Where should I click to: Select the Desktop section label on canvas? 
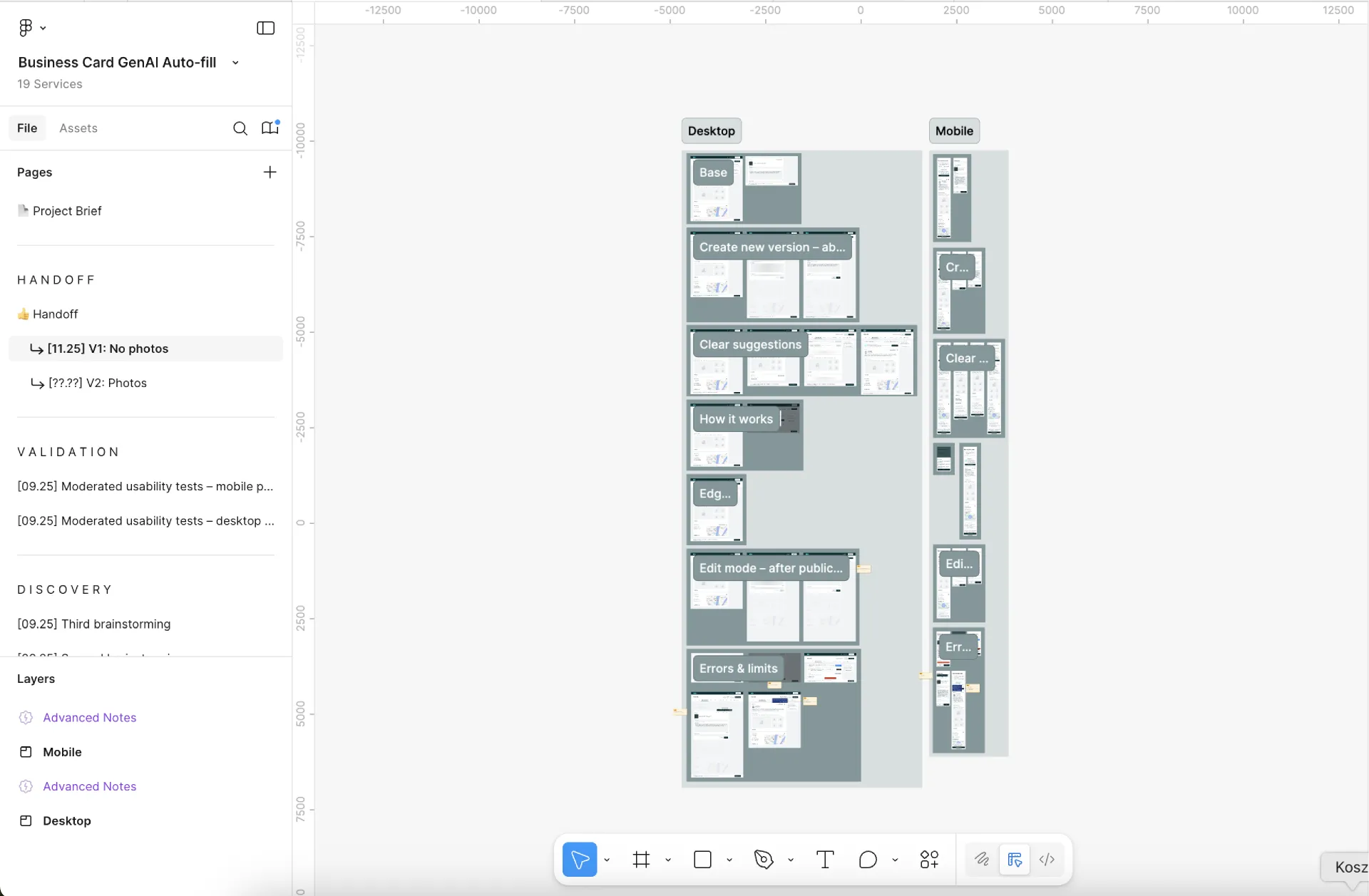tap(712, 131)
